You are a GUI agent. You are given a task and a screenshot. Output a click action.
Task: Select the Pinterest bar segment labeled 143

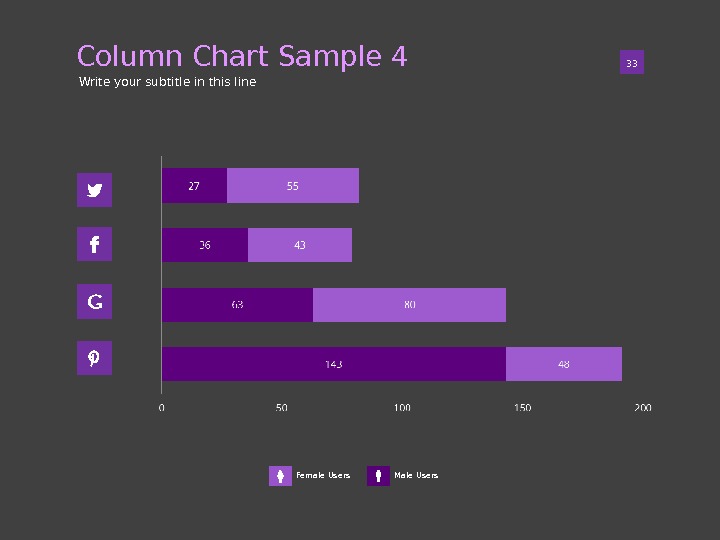coord(333,364)
